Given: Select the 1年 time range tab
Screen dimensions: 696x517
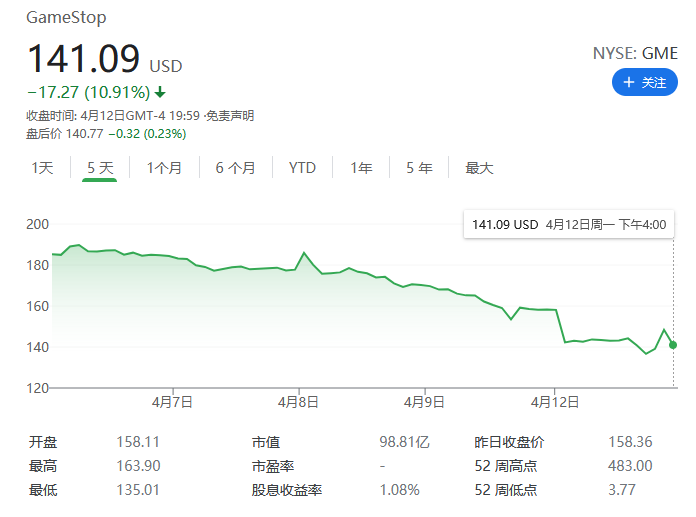Looking at the screenshot, I should pyautogui.click(x=361, y=168).
